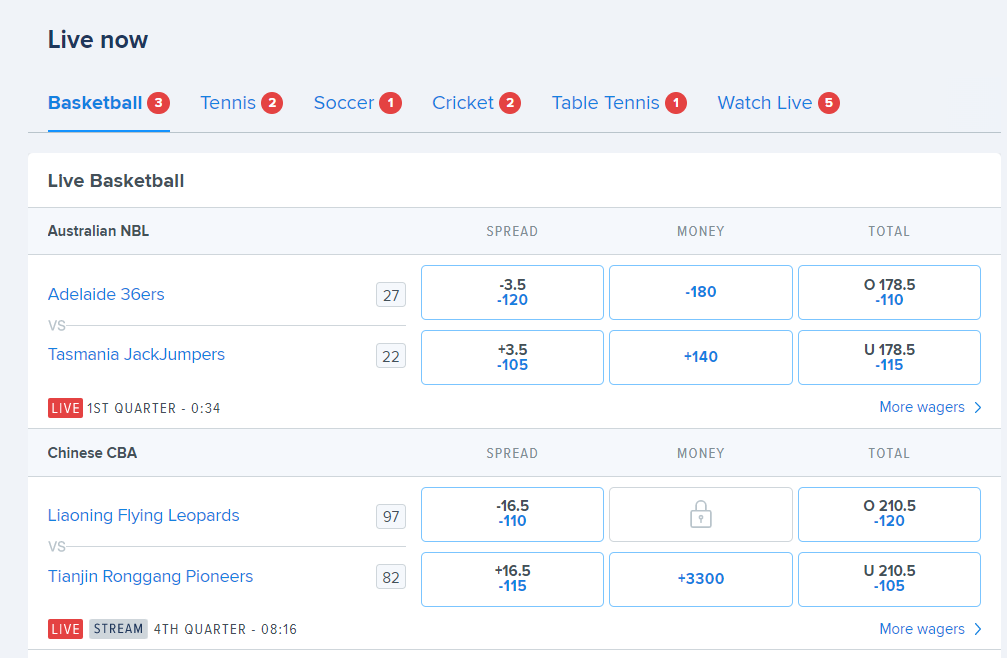This screenshot has width=1007, height=658.
Task: Click the '4TH QUARTER - 08:16' status
Action: click(225, 629)
